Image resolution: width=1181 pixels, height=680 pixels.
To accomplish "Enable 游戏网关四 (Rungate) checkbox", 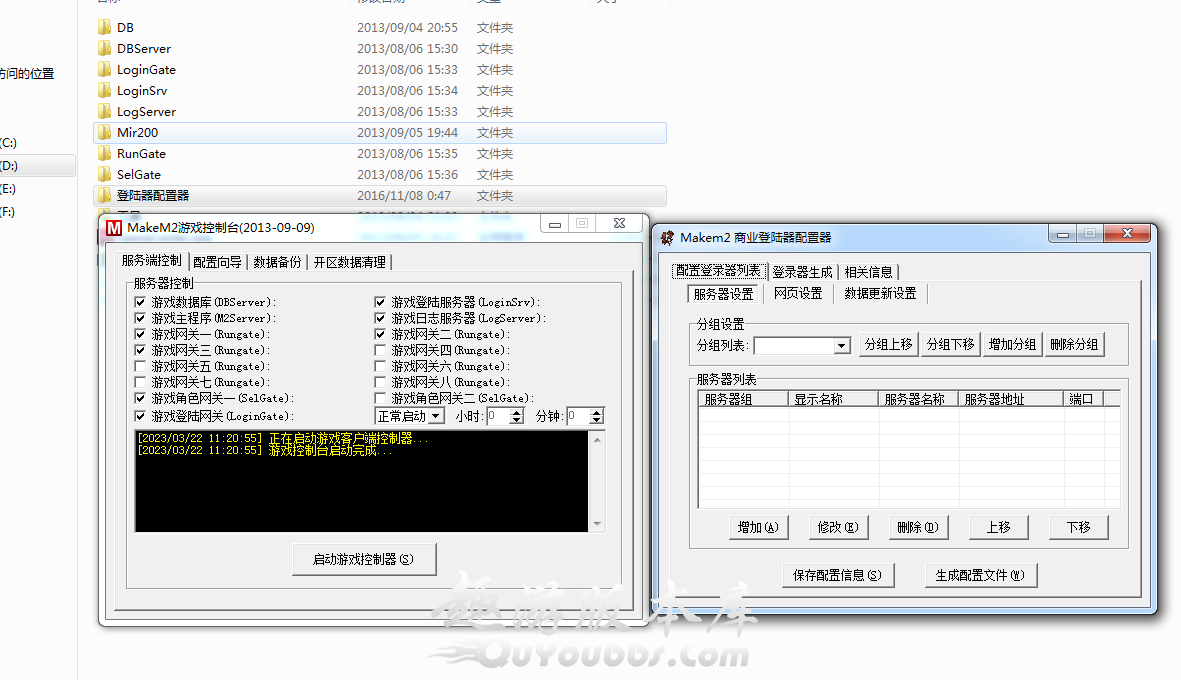I will 380,351.
